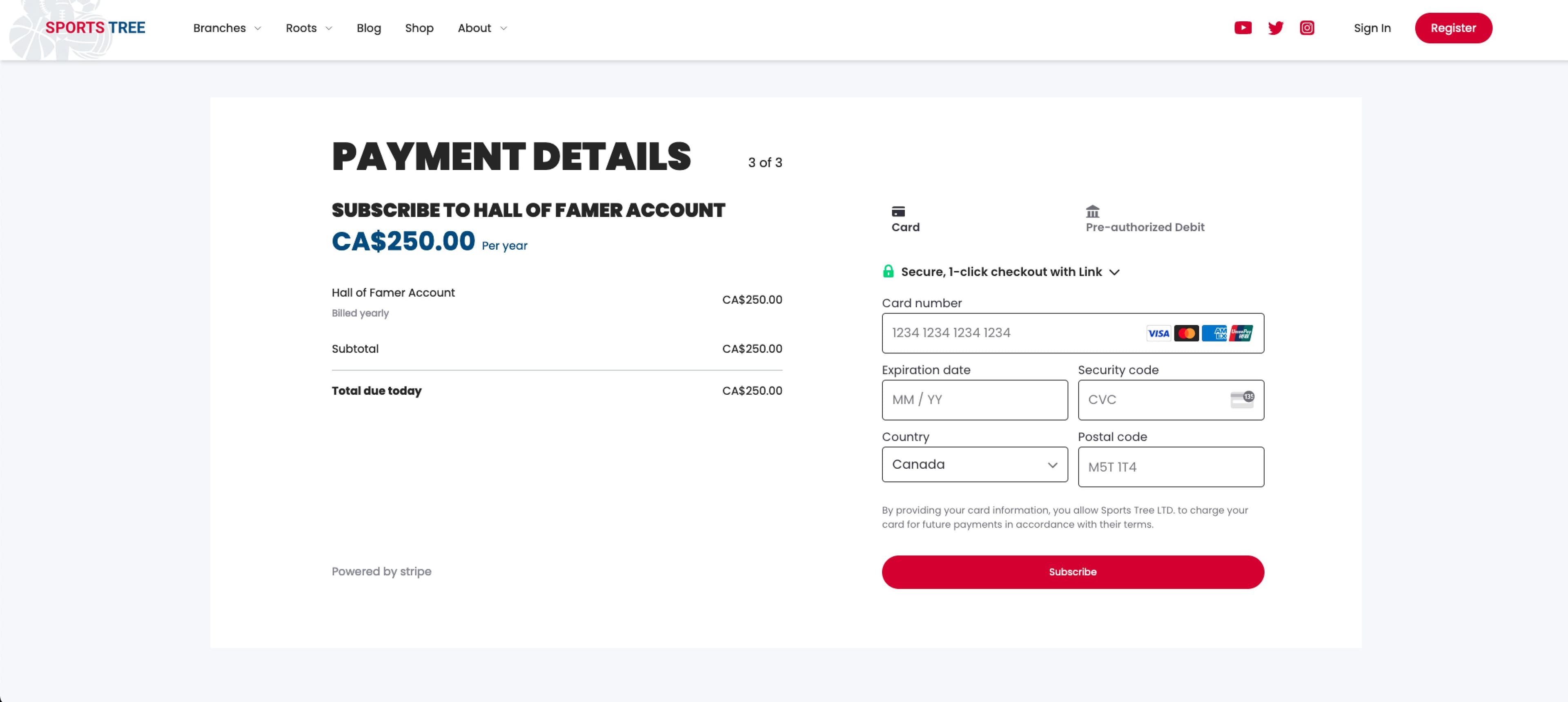Viewport: 1568px width, 702px height.
Task: Click the Sports Tree logo
Action: [95, 28]
